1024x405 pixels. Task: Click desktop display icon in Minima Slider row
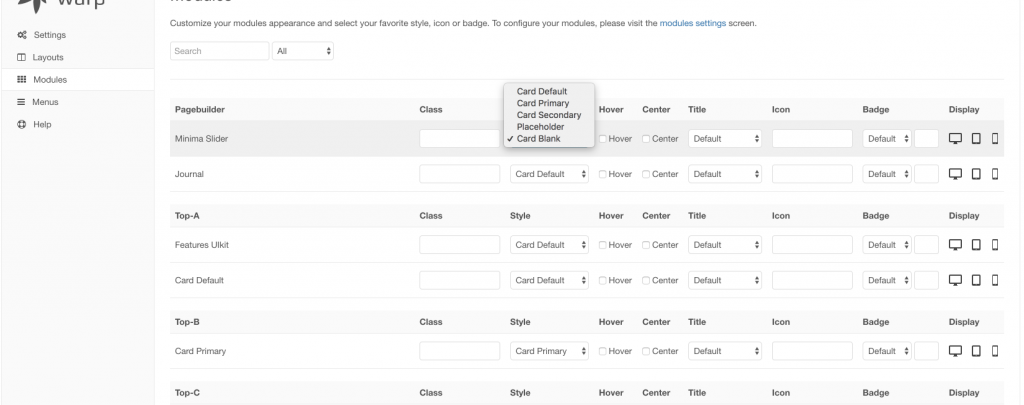point(955,139)
